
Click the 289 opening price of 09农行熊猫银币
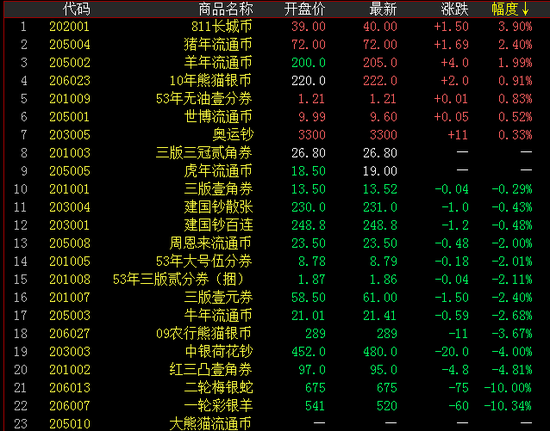(315, 334)
